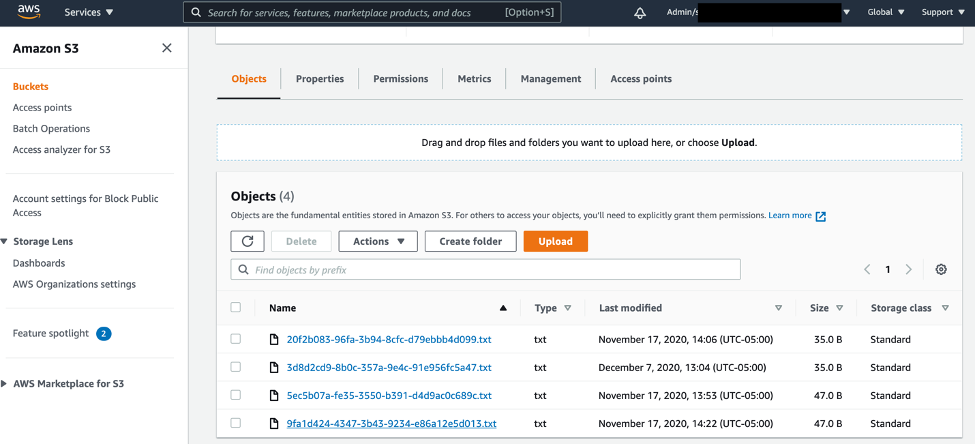Open the Actions dropdown button

(x=378, y=241)
